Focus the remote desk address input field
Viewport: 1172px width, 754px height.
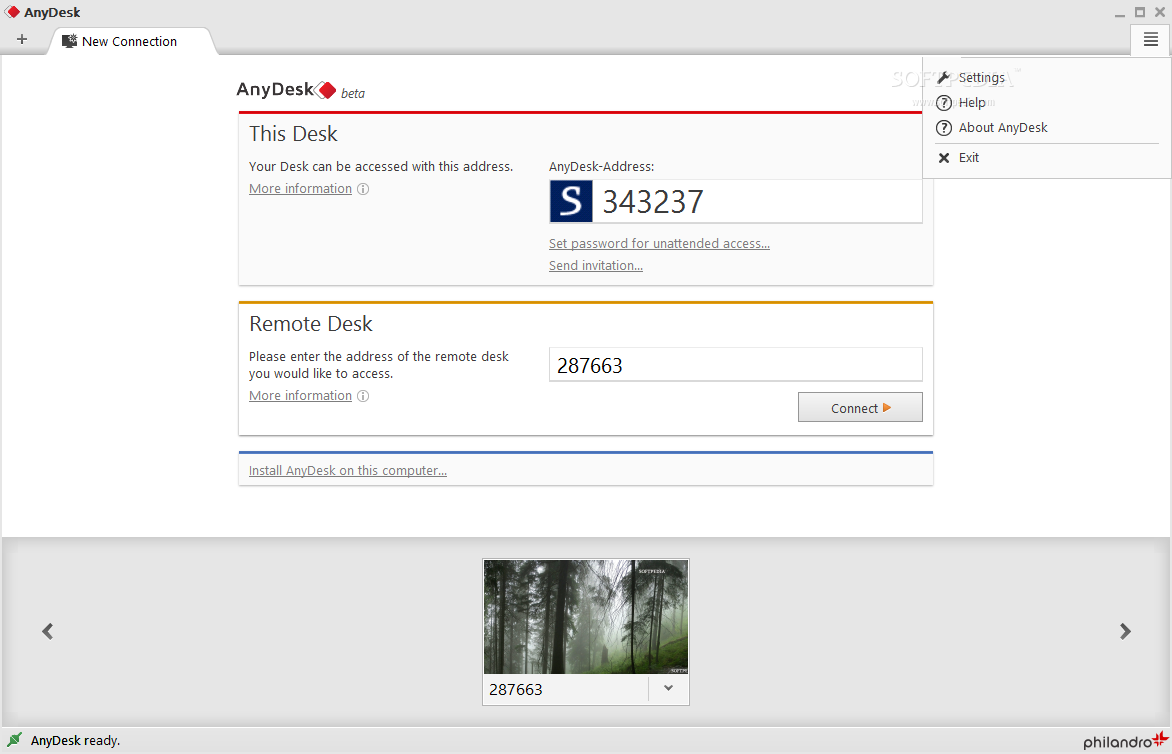(x=735, y=365)
